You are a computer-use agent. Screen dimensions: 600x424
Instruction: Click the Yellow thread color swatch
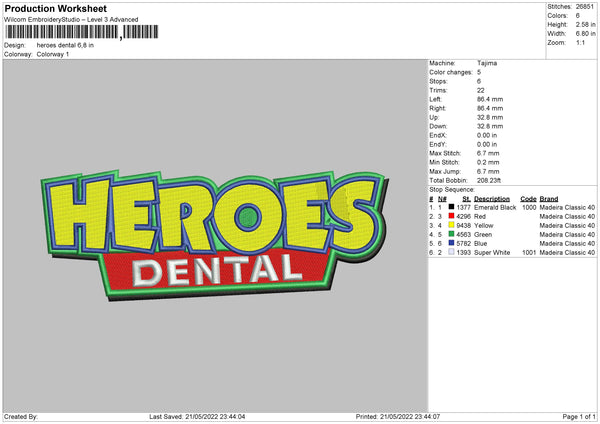point(451,225)
